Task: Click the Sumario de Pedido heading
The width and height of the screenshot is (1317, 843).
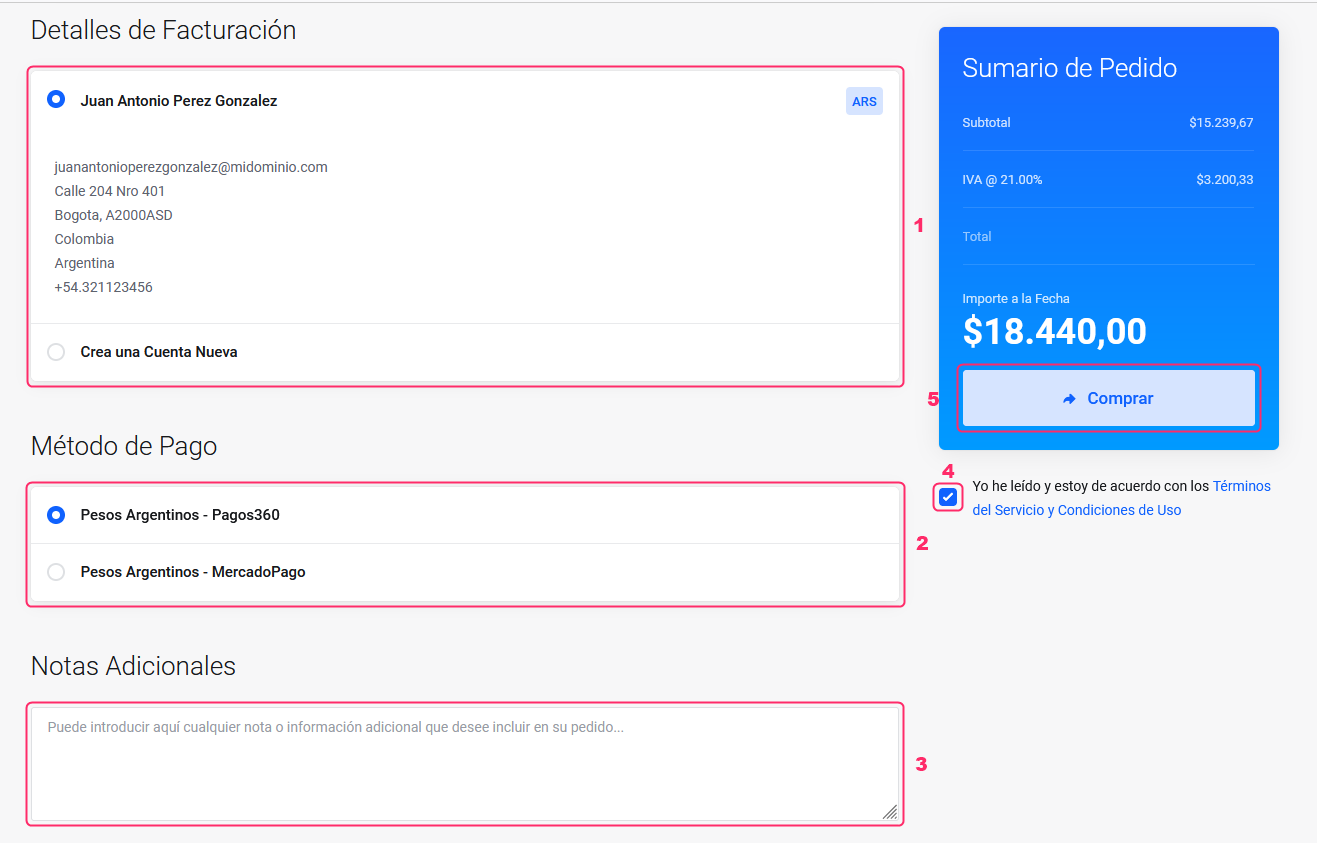Action: [x=1069, y=68]
